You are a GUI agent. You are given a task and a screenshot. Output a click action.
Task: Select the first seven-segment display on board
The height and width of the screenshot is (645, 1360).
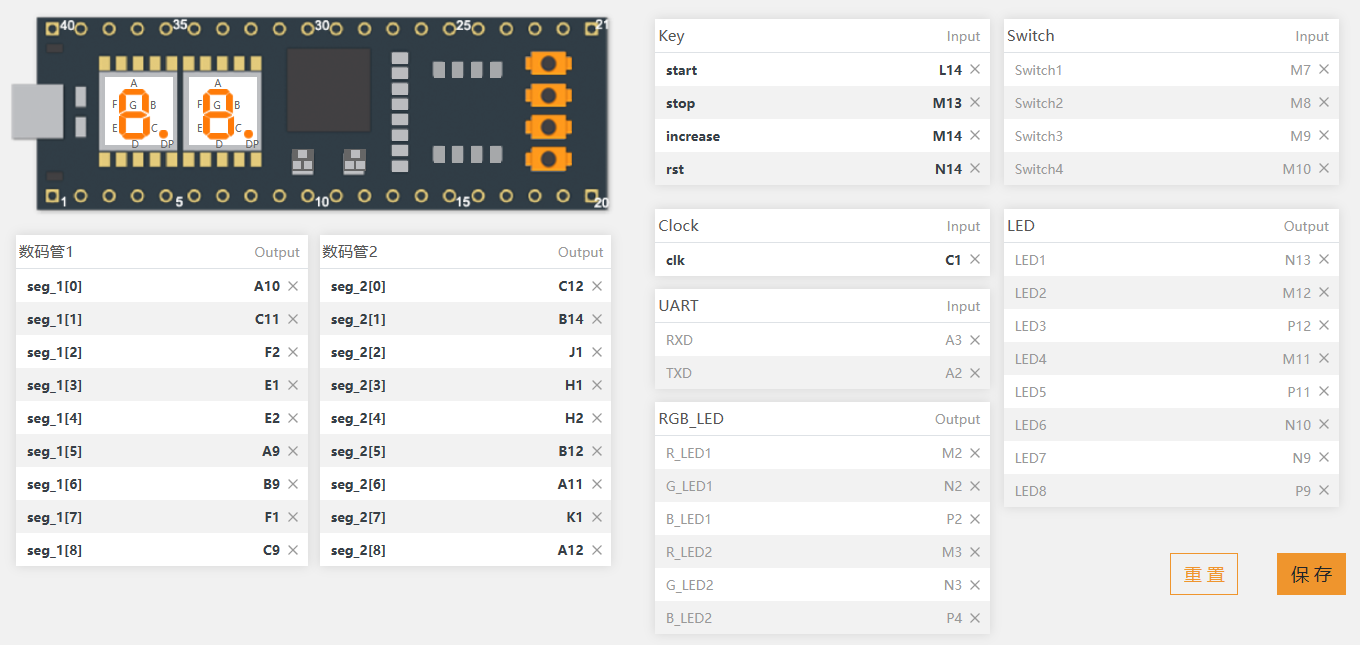point(135,112)
